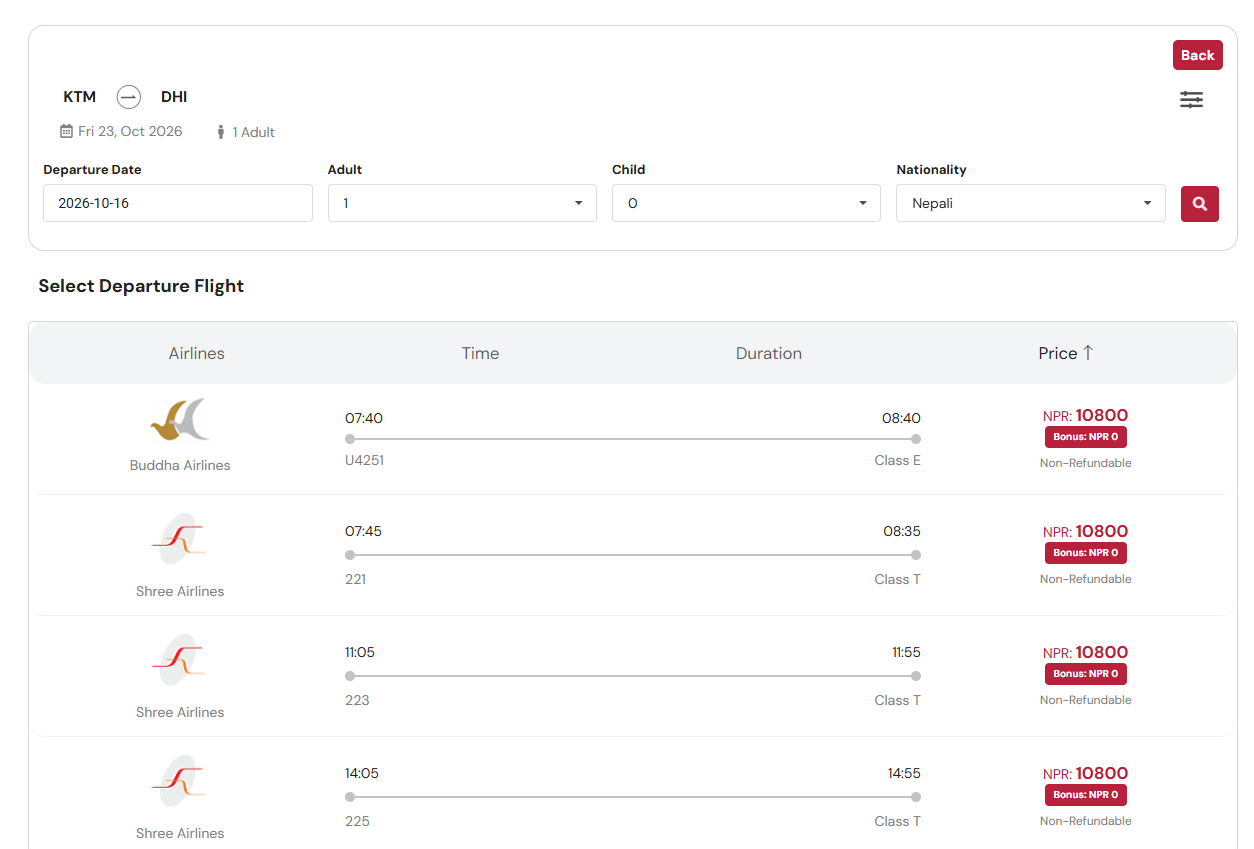Click the calendar icon beside Fri 23, Oct 2026

point(66,131)
